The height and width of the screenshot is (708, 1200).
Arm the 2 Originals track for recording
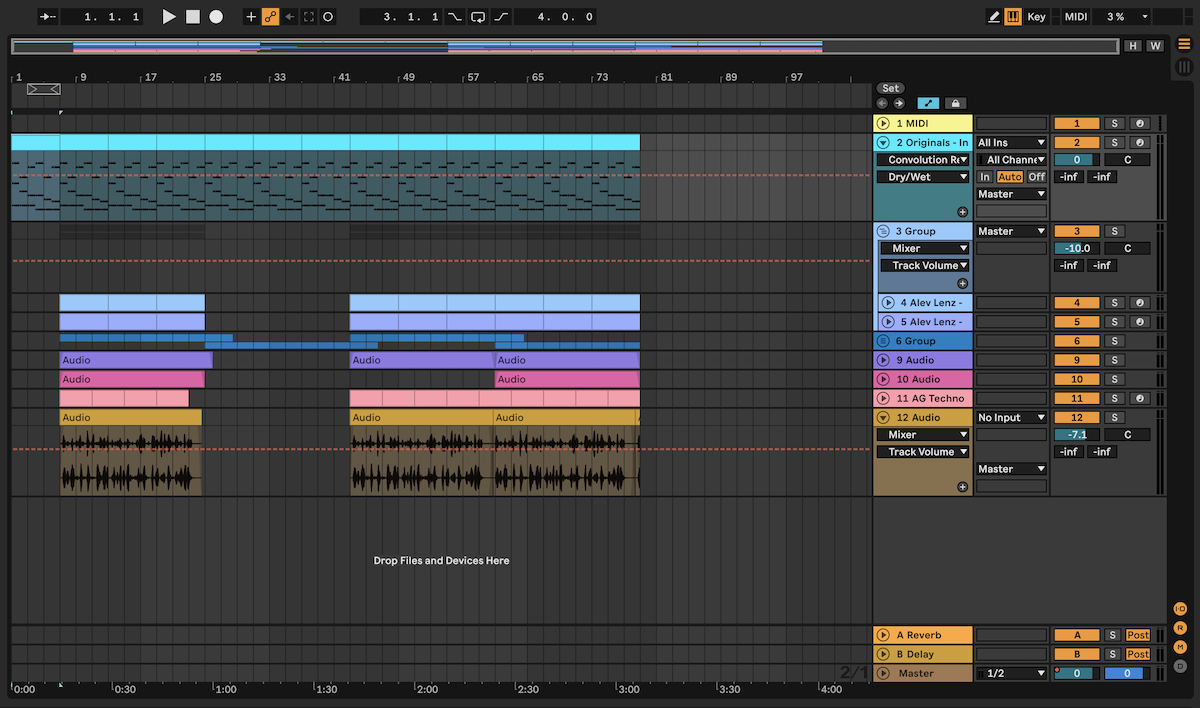pyautogui.click(x=1139, y=143)
